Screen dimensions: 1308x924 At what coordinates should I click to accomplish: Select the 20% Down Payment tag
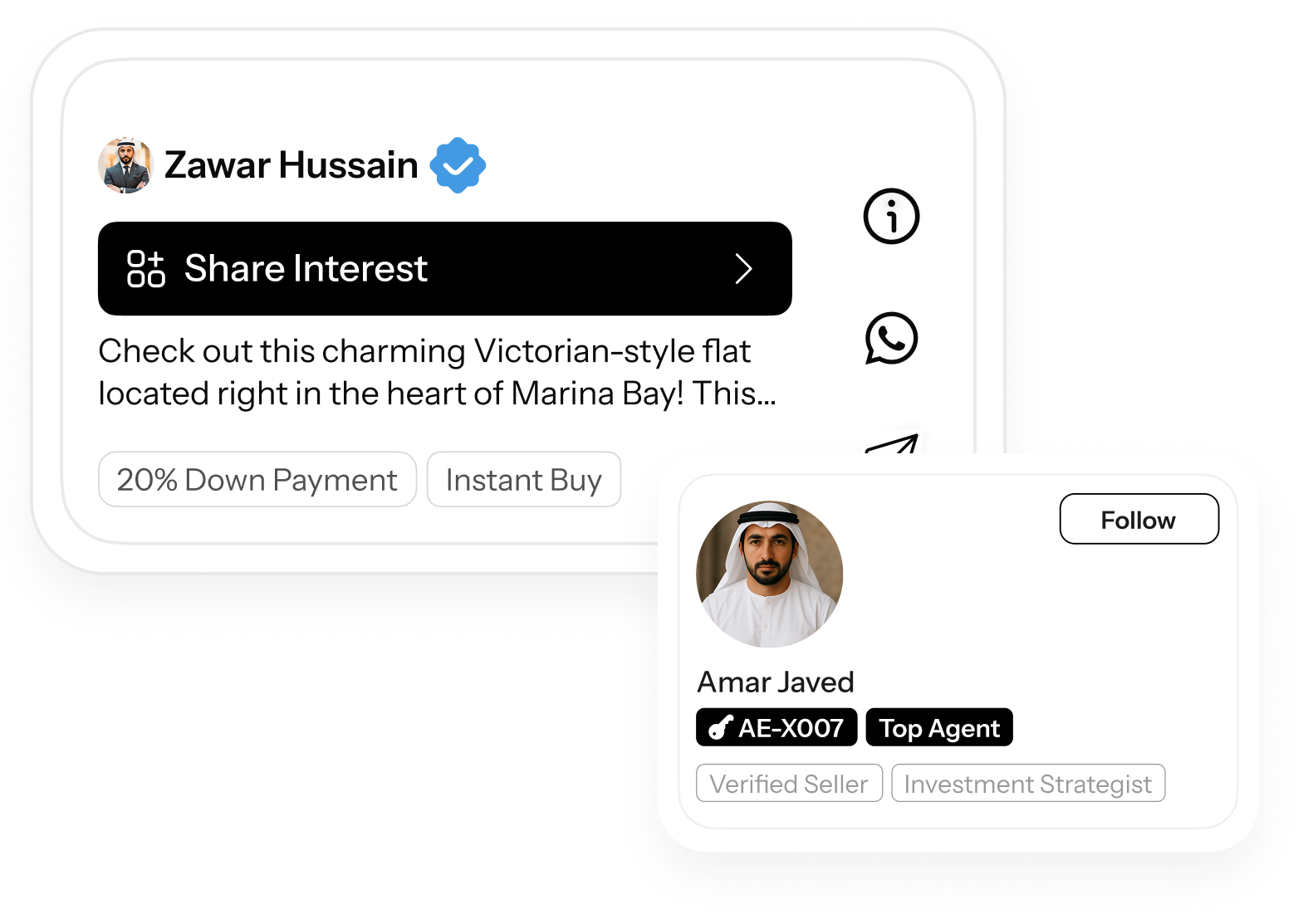click(257, 479)
